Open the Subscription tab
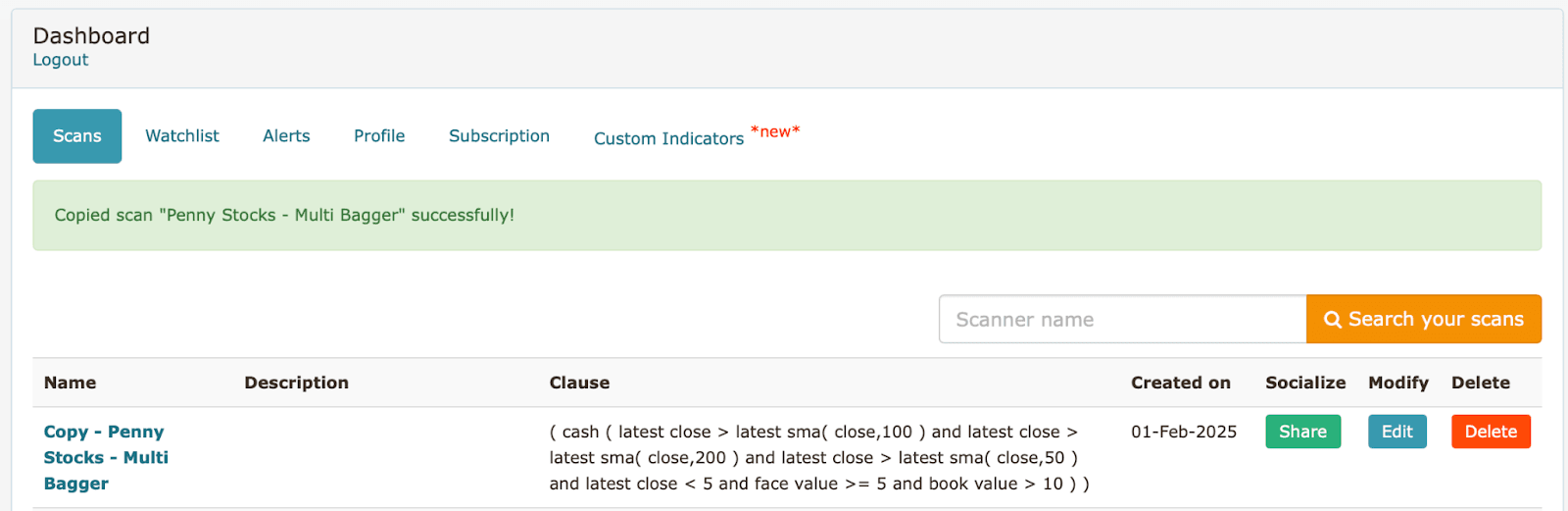 click(x=499, y=136)
